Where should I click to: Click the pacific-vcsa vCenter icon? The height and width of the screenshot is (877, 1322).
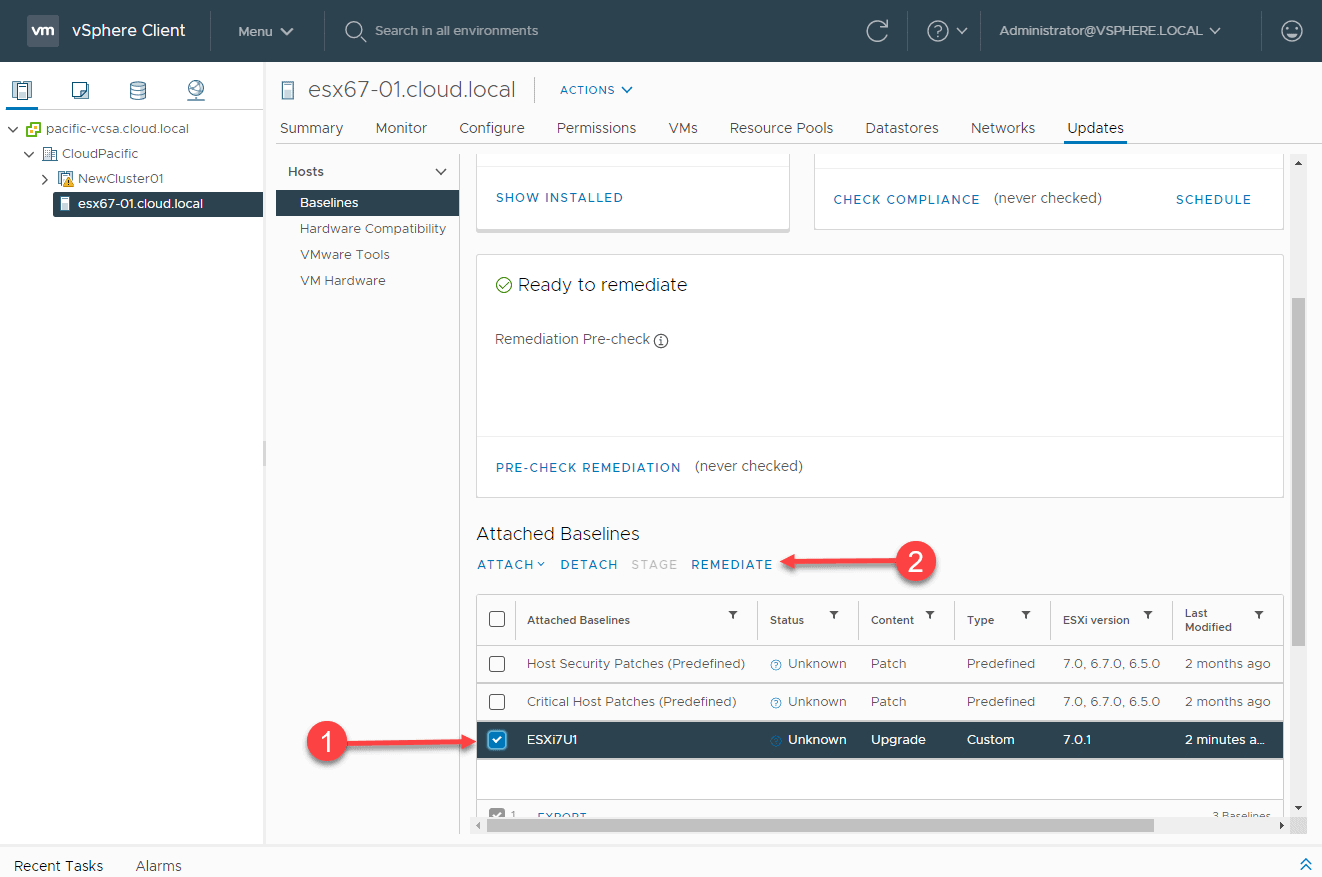pos(34,129)
